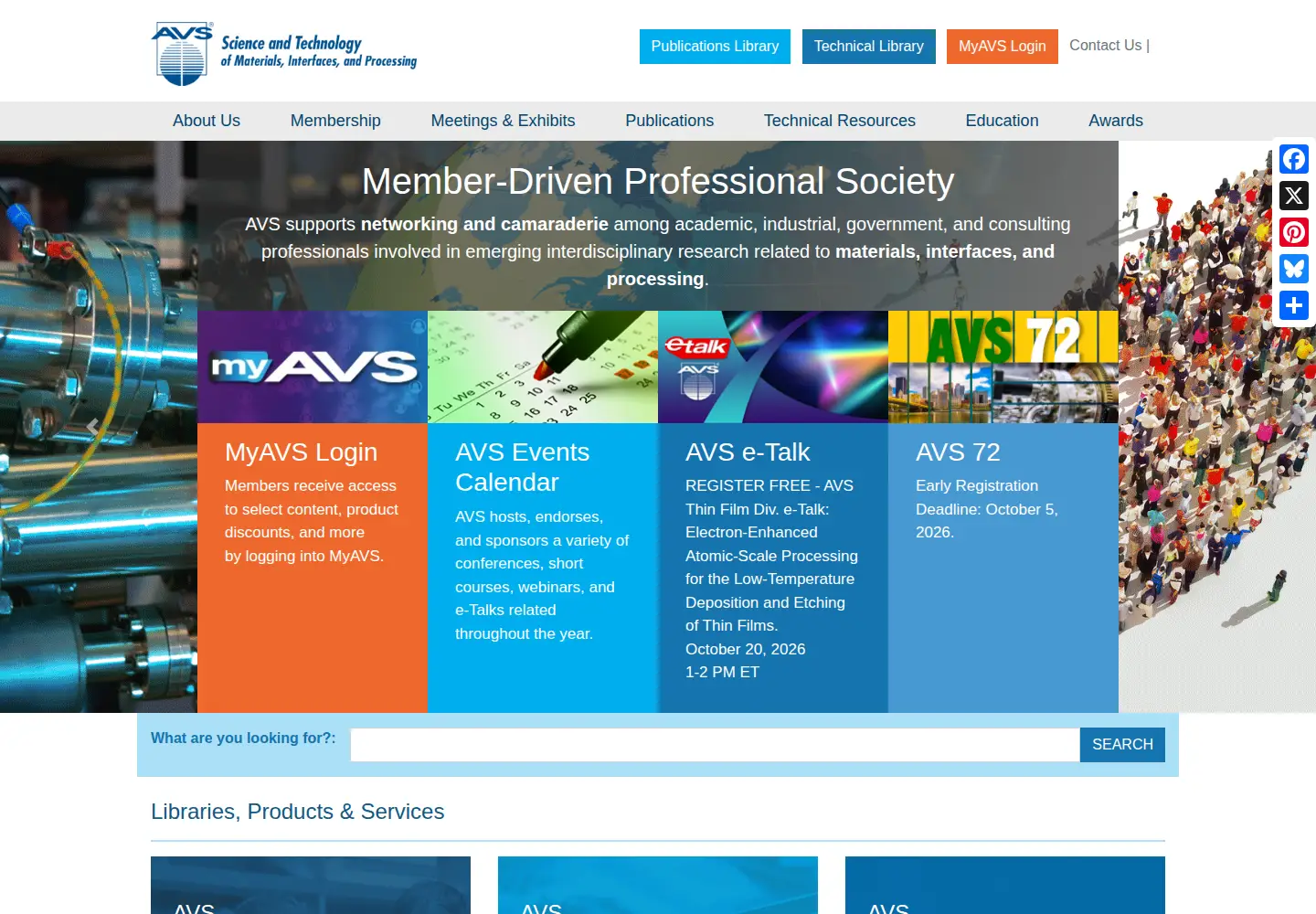The width and height of the screenshot is (1316, 914).
Task: Share the page on Facebook
Action: pos(1294,159)
